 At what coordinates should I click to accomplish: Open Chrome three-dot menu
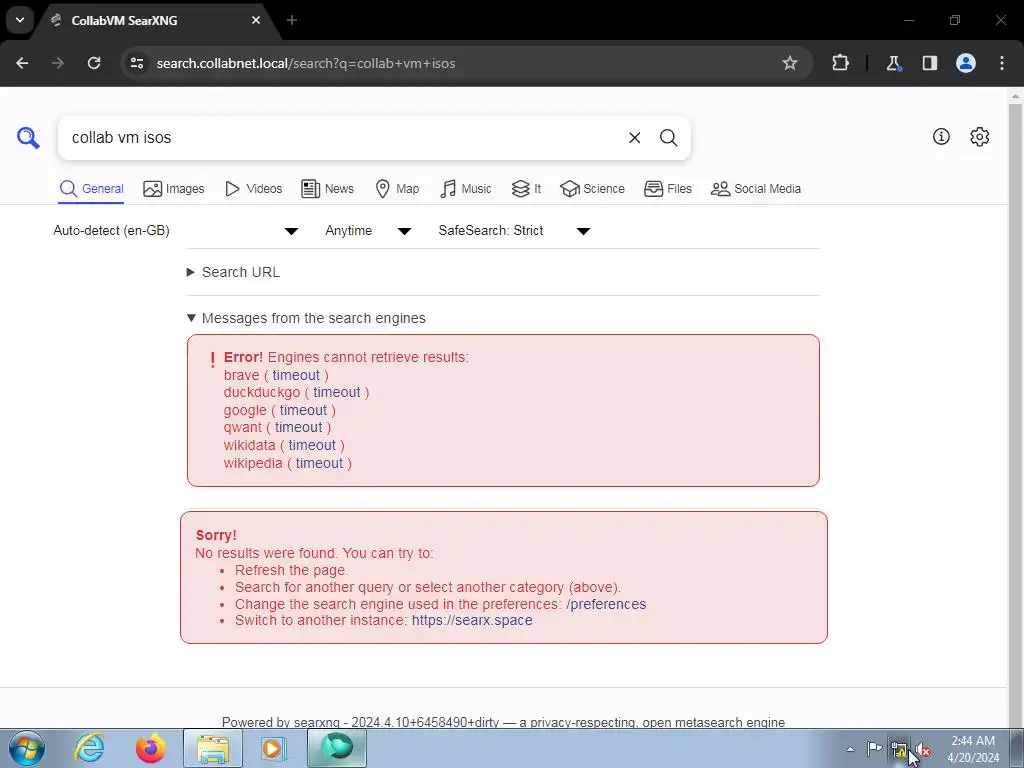(1002, 63)
